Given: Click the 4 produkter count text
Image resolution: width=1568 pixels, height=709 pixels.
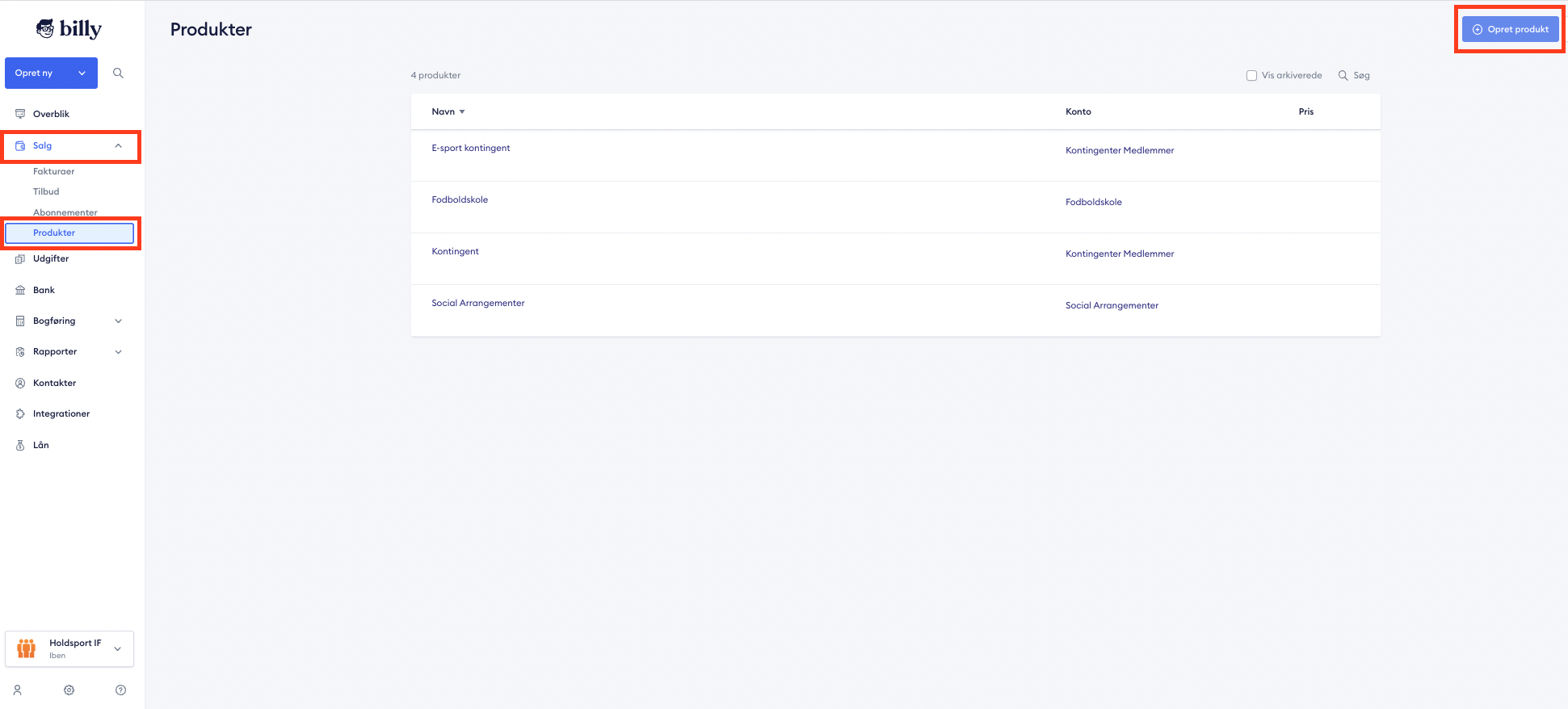Looking at the screenshot, I should coord(435,75).
